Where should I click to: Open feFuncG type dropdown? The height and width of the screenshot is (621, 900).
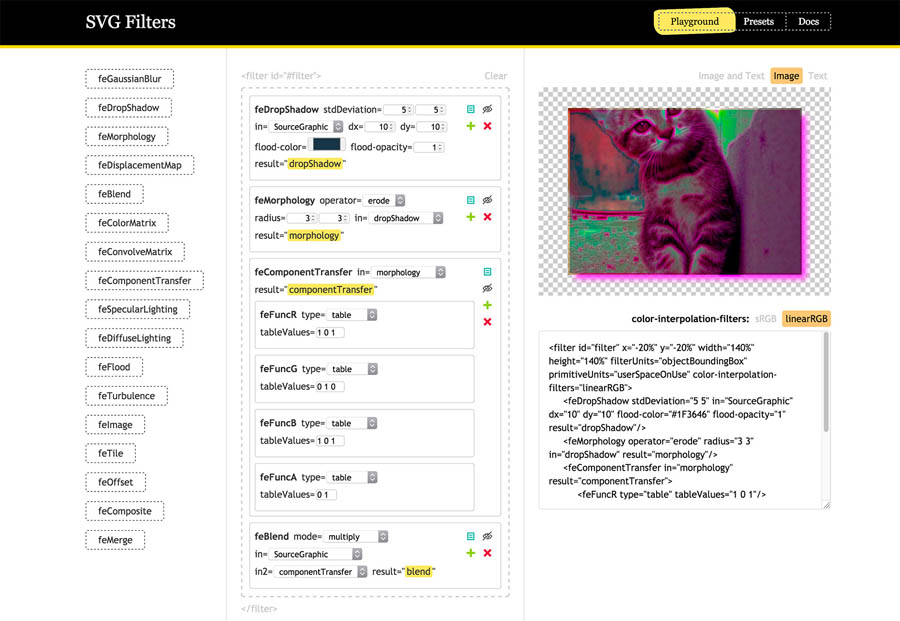(353, 369)
